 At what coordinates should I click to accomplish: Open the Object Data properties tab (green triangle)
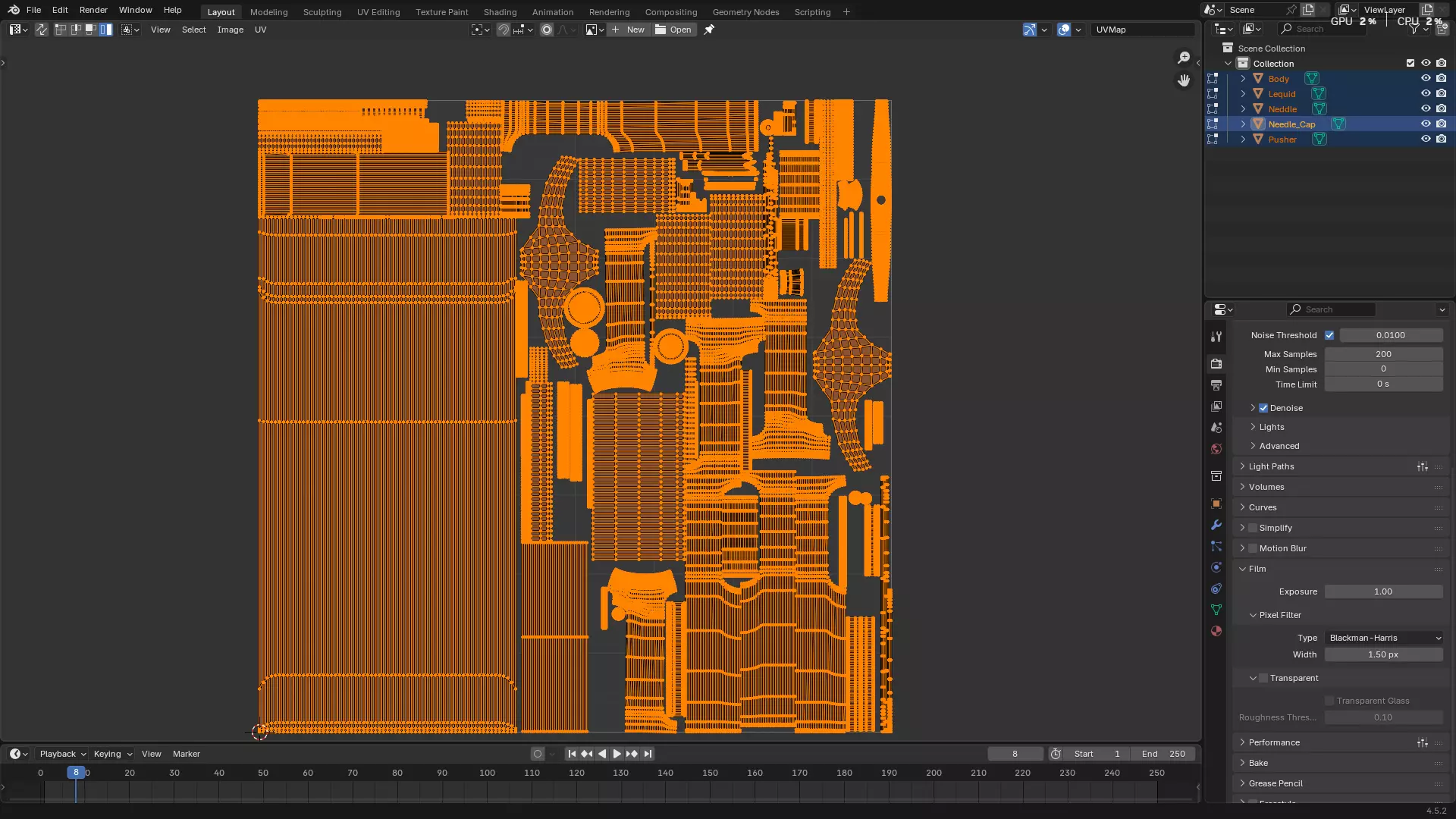click(1216, 610)
